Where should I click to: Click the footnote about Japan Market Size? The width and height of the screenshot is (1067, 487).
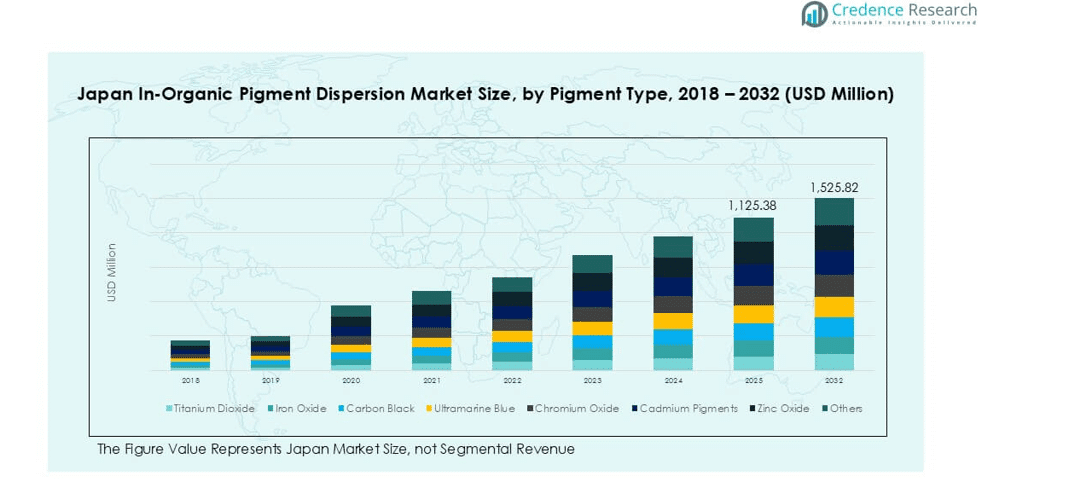pyautogui.click(x=336, y=449)
